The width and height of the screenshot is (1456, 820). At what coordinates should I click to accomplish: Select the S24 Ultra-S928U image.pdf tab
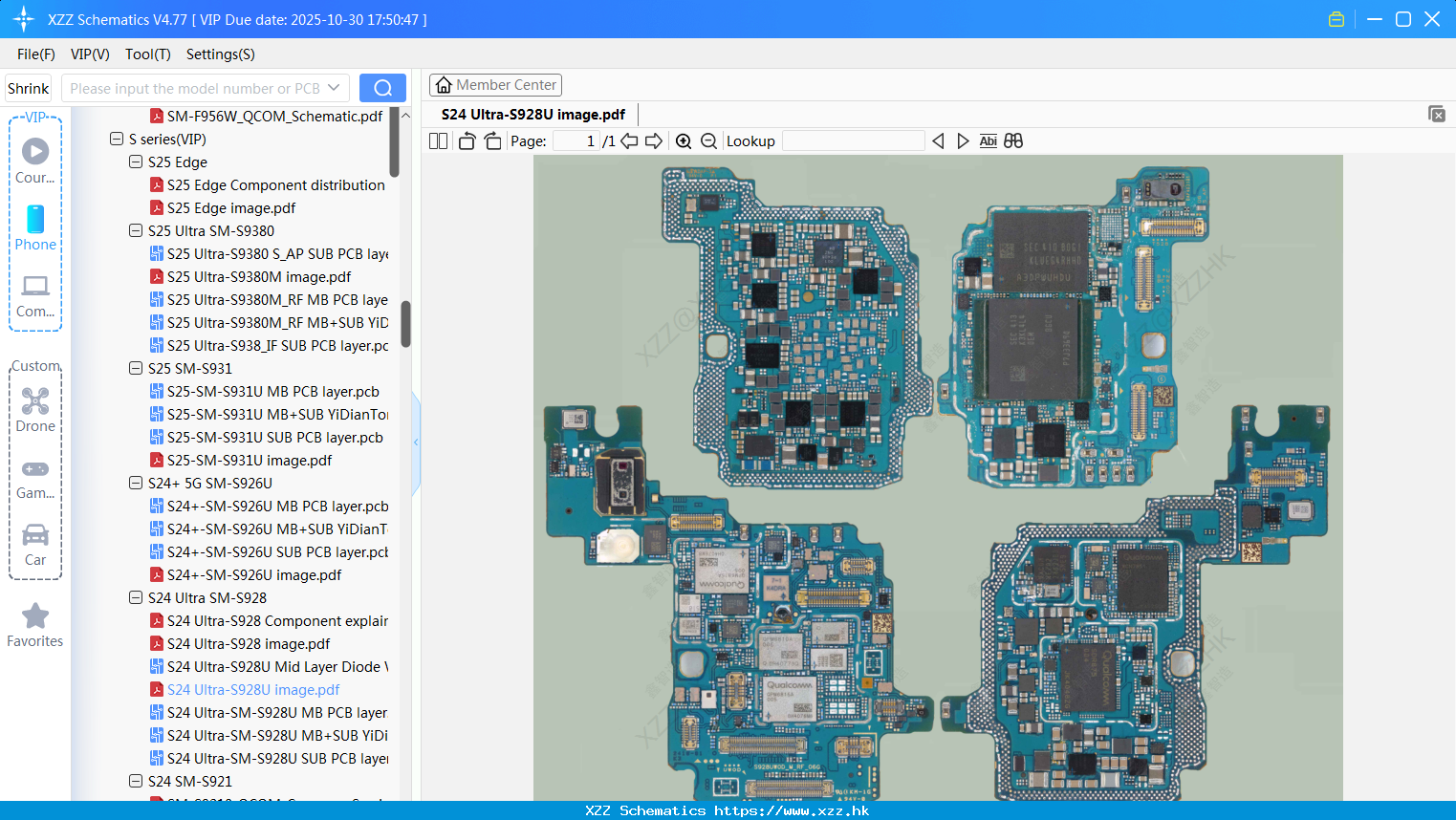(533, 115)
